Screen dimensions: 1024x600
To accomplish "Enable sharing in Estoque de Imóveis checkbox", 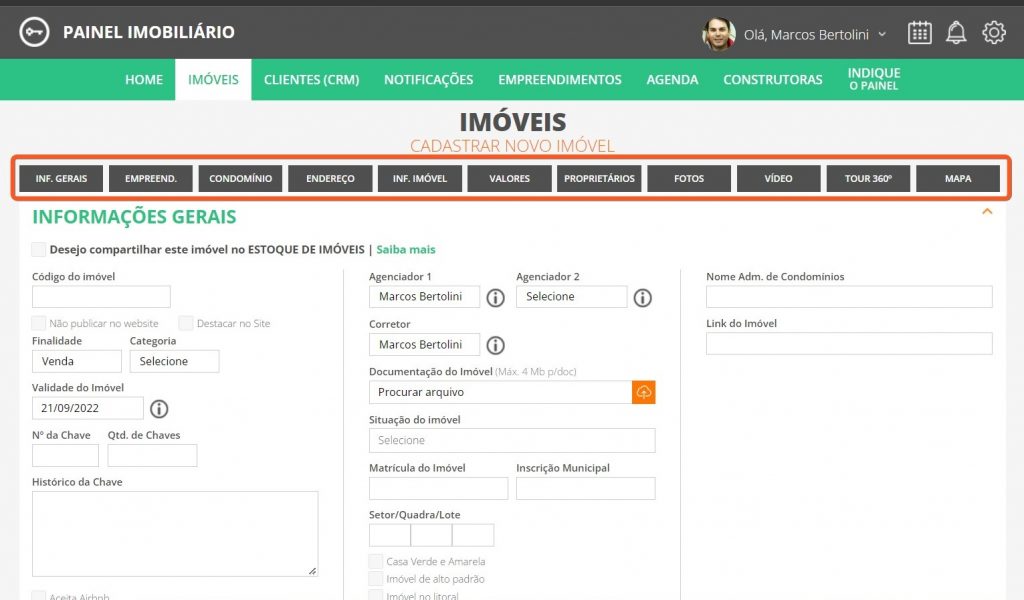I will 39,249.
